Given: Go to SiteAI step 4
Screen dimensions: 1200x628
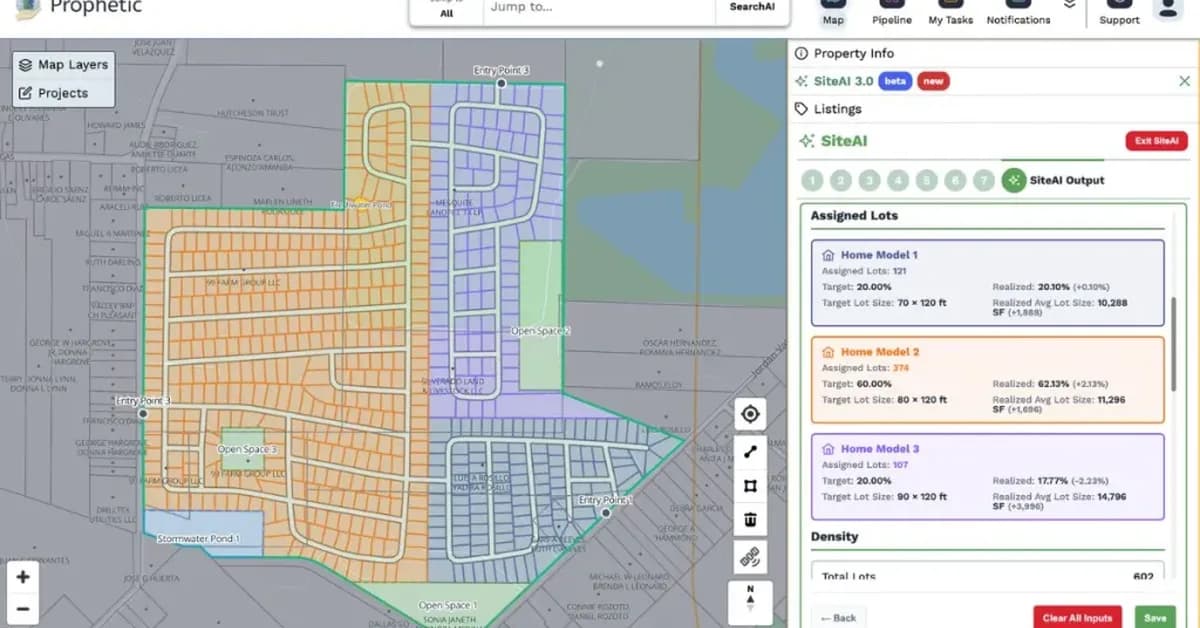Looking at the screenshot, I should (x=898, y=181).
